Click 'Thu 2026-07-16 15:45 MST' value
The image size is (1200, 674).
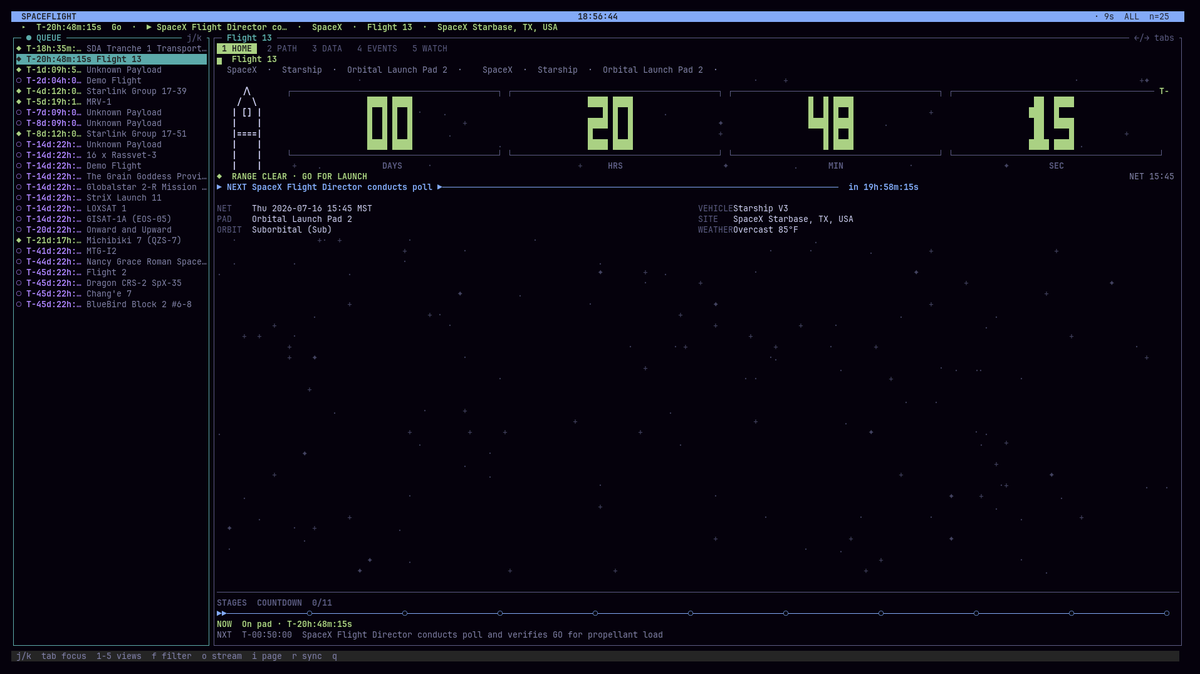312,209
